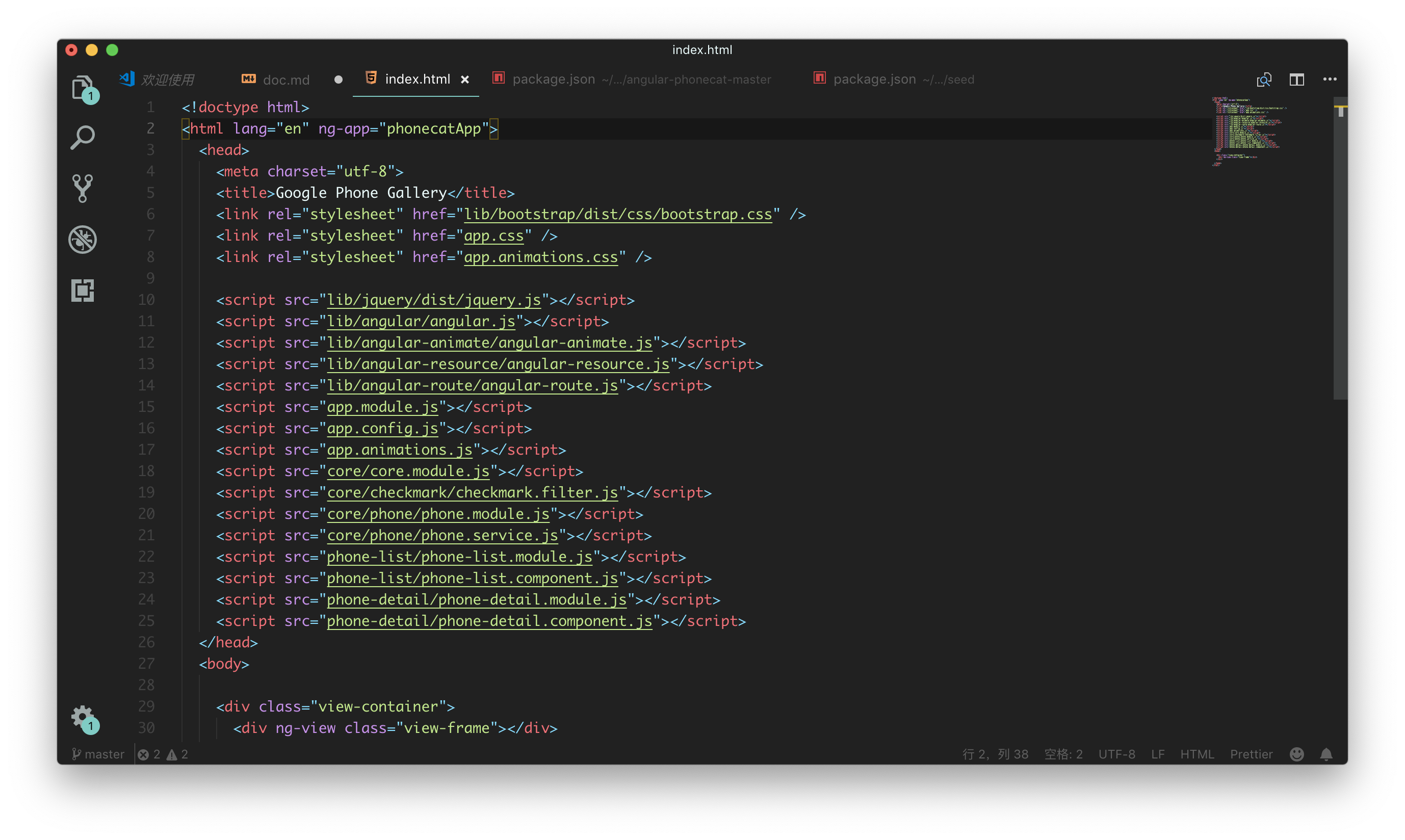Follow the app.css link
Image resolution: width=1405 pixels, height=840 pixels.
click(x=493, y=236)
